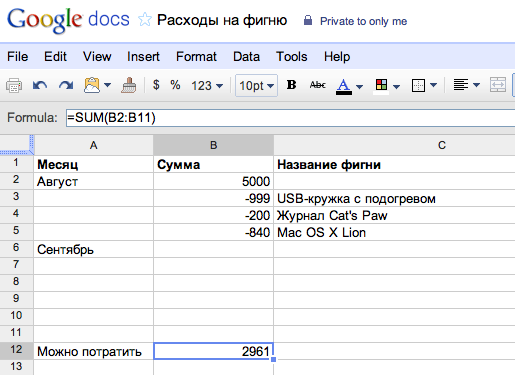
Task: Click the document title Расходы на фигню
Action: 222,20
